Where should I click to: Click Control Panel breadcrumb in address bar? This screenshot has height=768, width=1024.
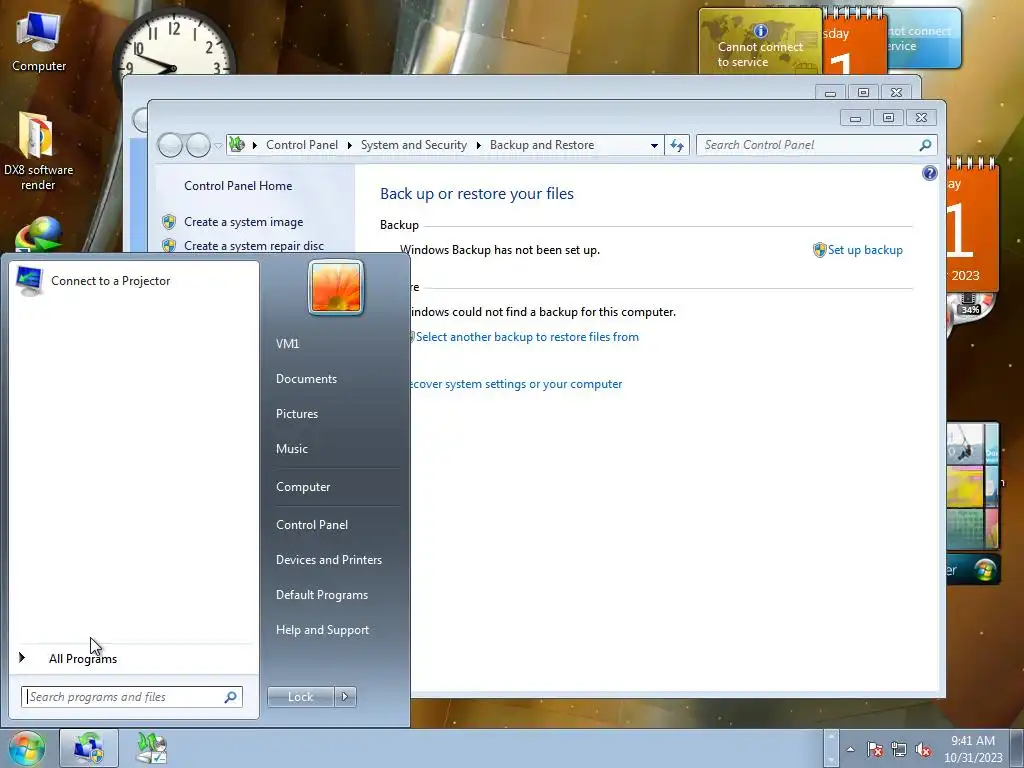click(x=302, y=145)
